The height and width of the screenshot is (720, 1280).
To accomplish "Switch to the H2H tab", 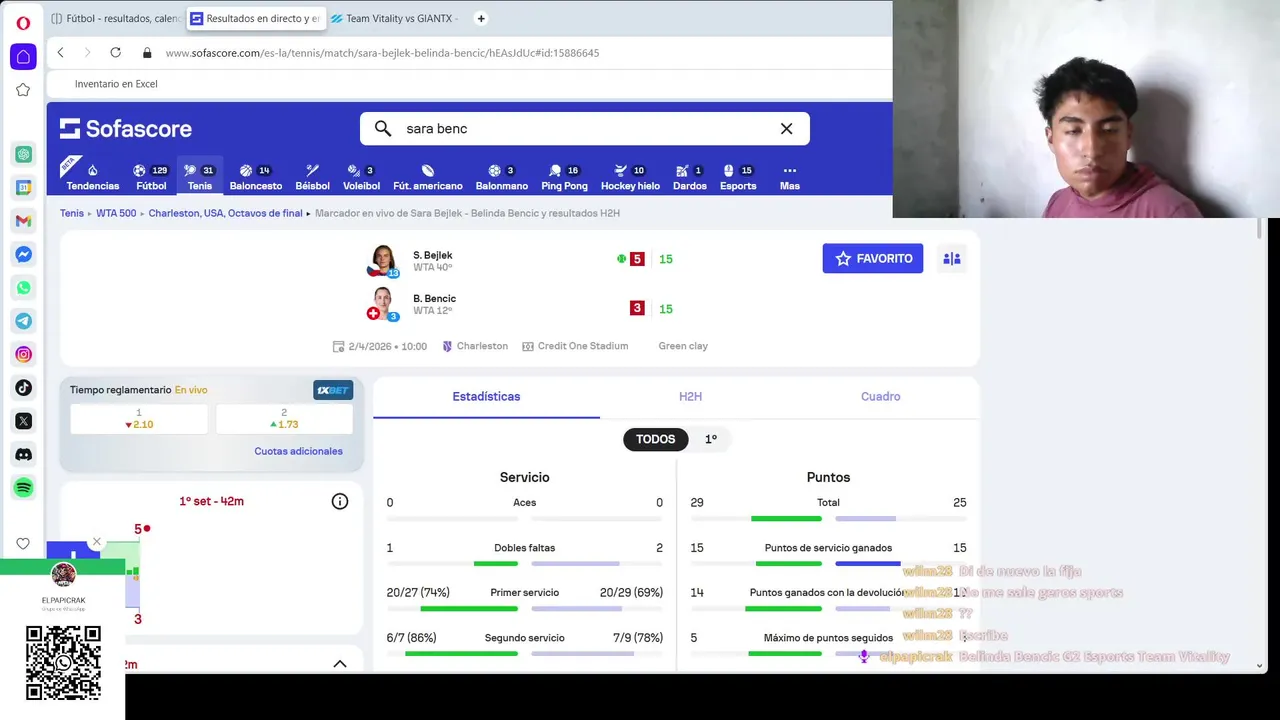I will (x=690, y=397).
